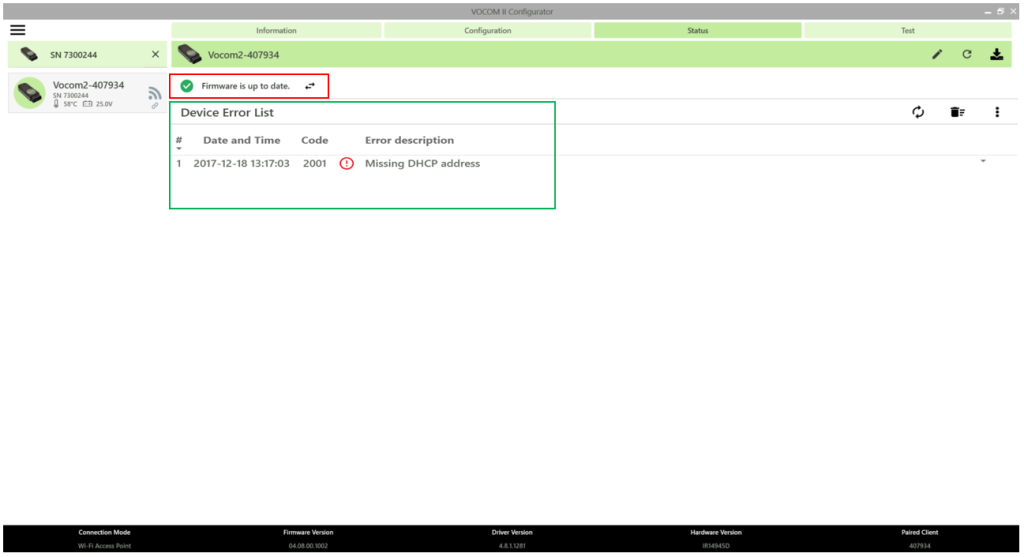The width and height of the screenshot is (1024, 557).
Task: Switch to the Status tab
Action: [x=697, y=31]
